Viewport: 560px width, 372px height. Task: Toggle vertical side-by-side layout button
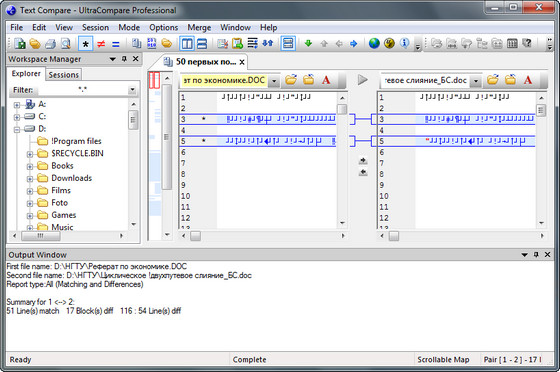click(x=187, y=44)
